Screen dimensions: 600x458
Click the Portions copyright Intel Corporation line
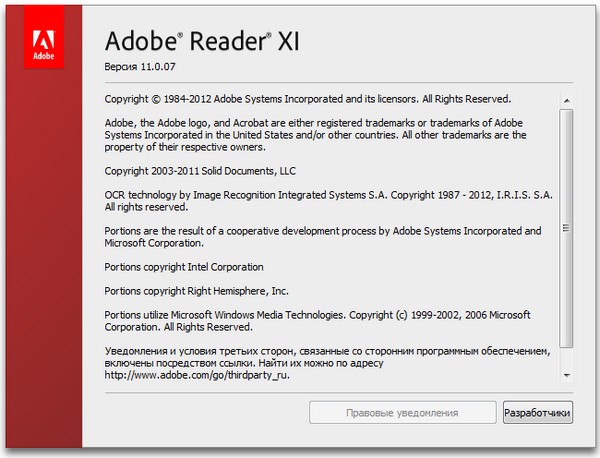point(184,267)
